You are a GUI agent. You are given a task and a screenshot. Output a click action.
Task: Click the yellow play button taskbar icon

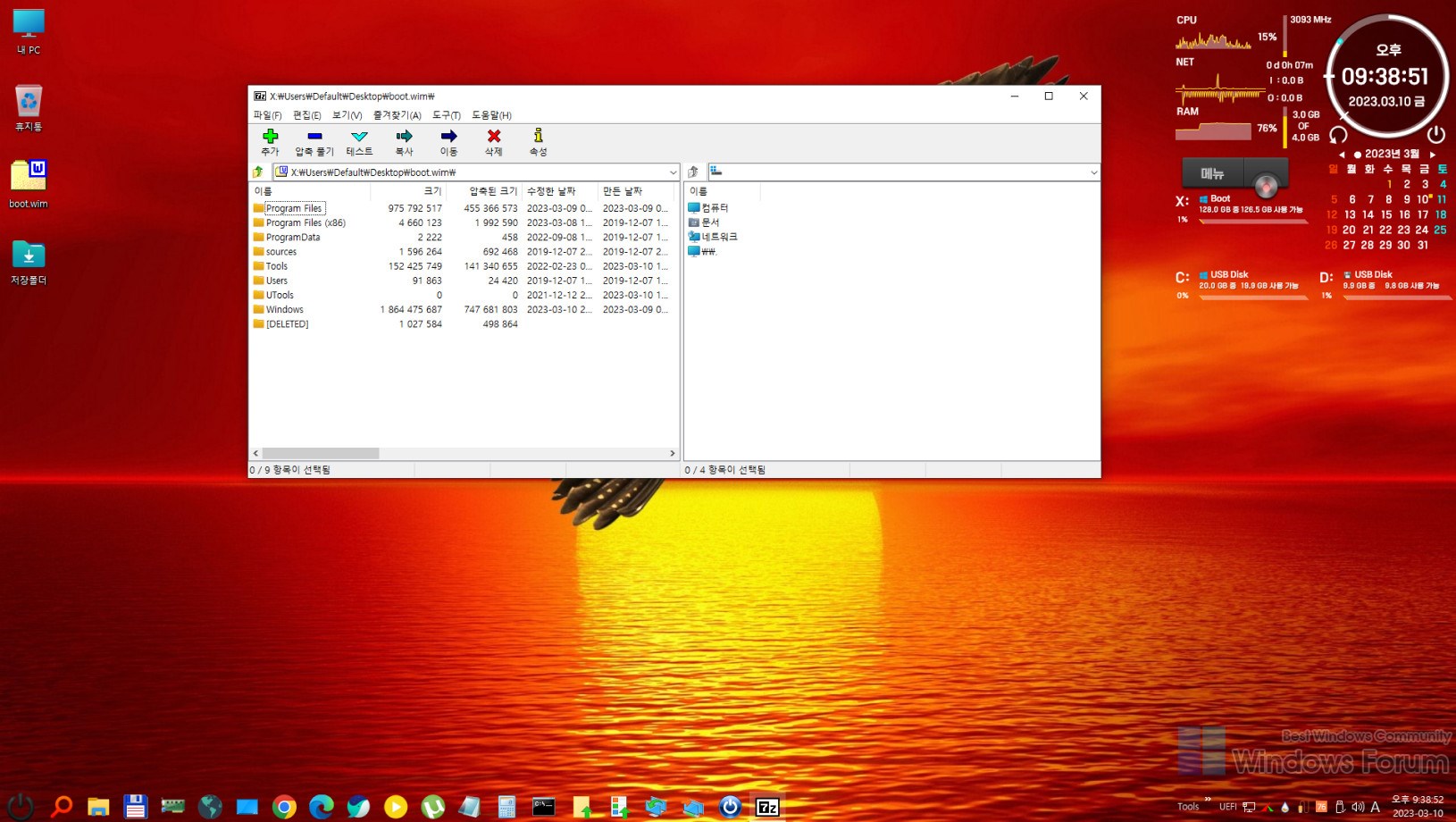396,807
